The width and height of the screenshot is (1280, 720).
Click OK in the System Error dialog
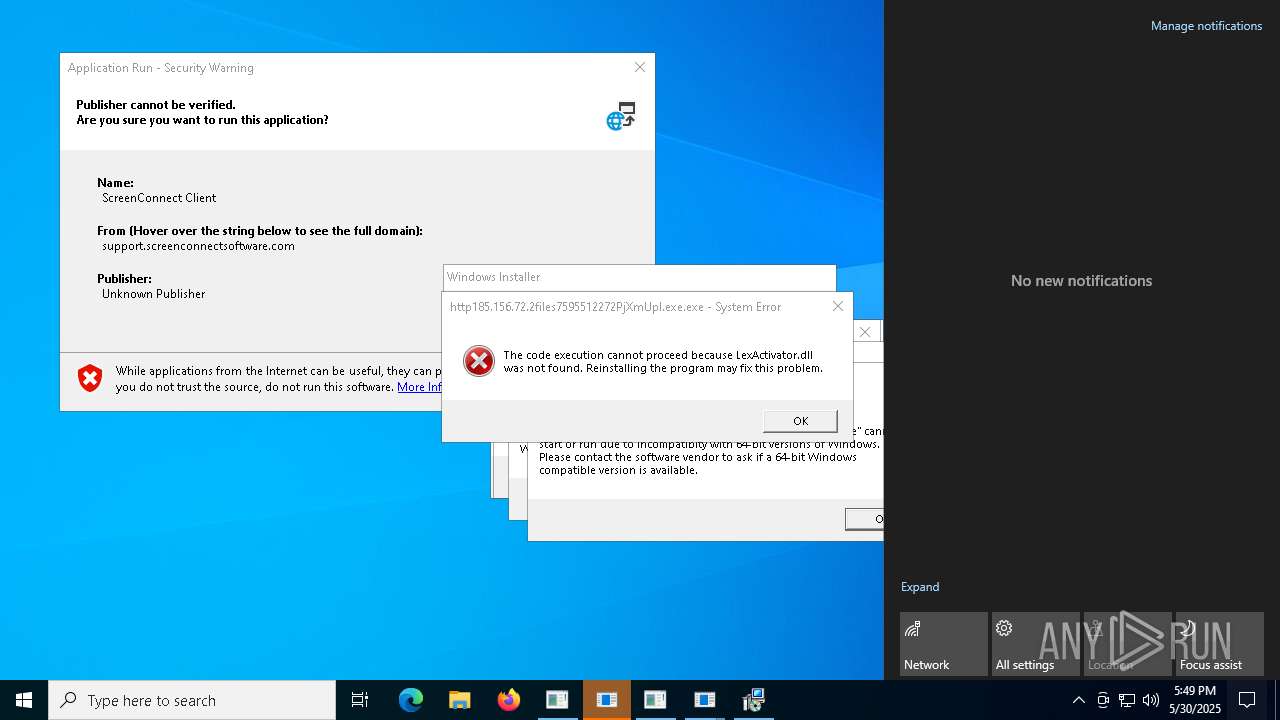(800, 421)
